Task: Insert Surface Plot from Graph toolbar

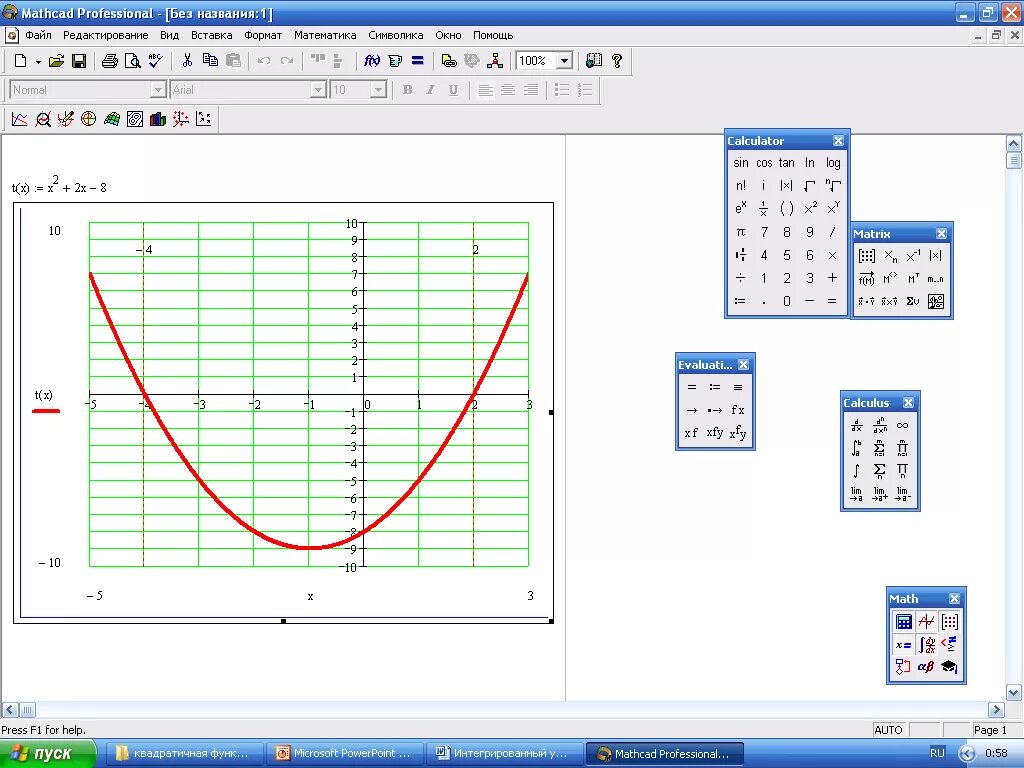Action: (112, 119)
